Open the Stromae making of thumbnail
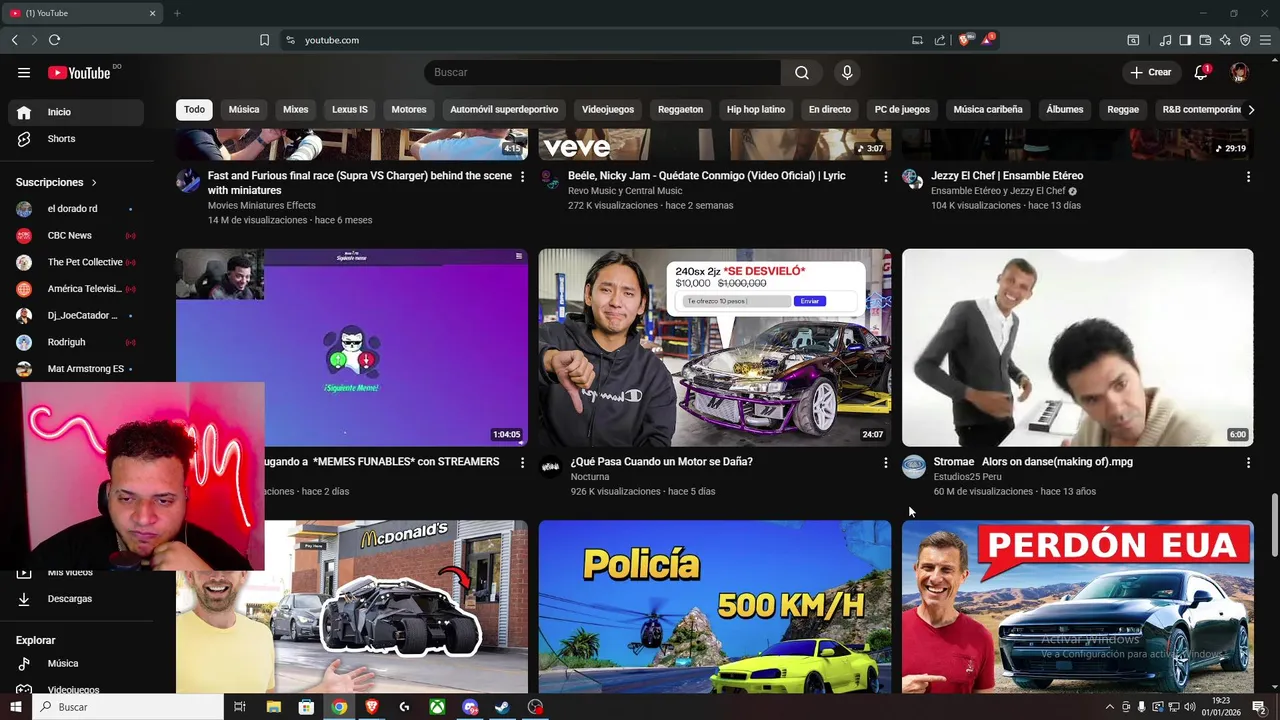 tap(1078, 347)
